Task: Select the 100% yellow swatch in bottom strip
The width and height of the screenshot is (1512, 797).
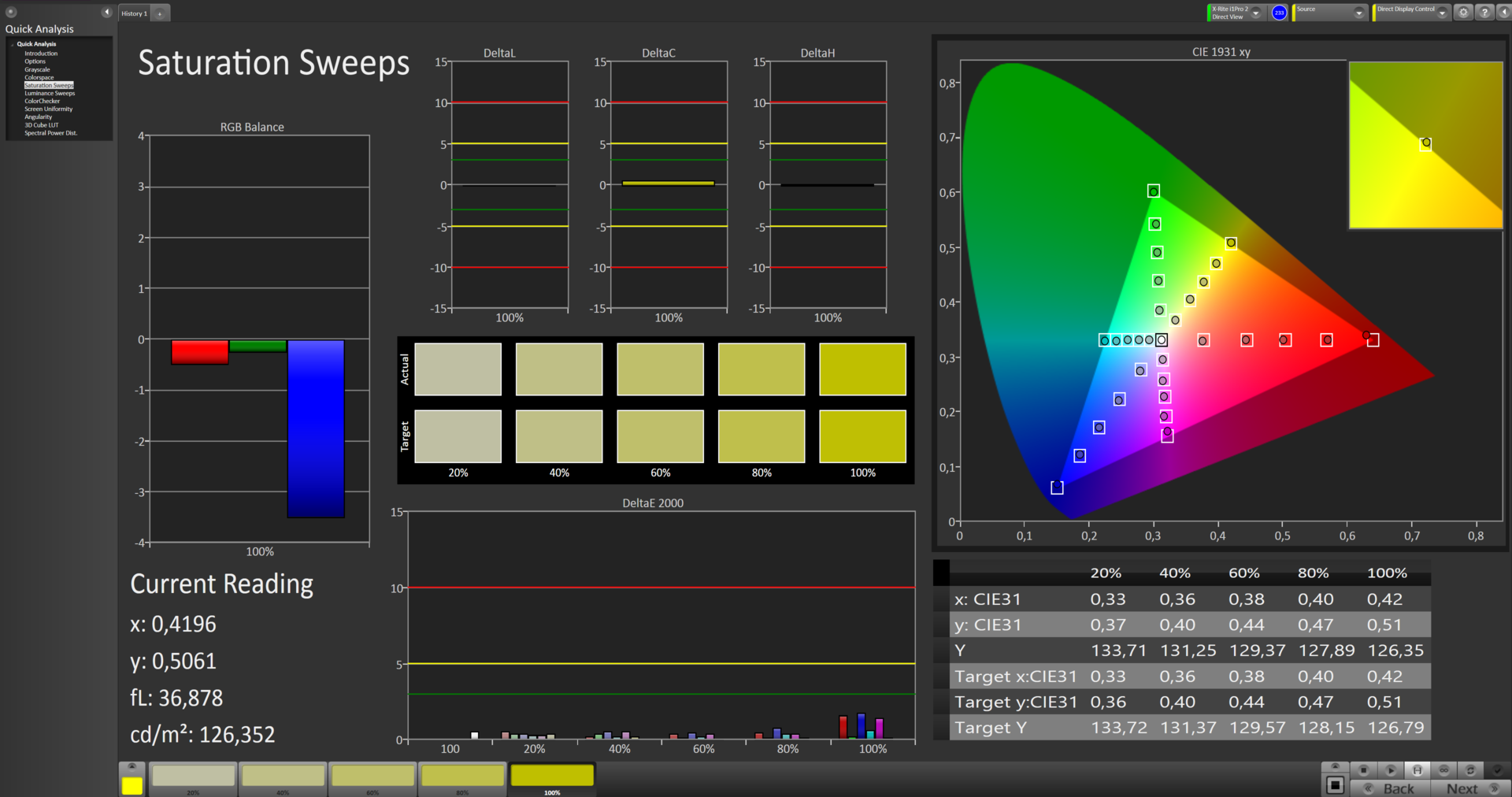Action: coord(552,777)
